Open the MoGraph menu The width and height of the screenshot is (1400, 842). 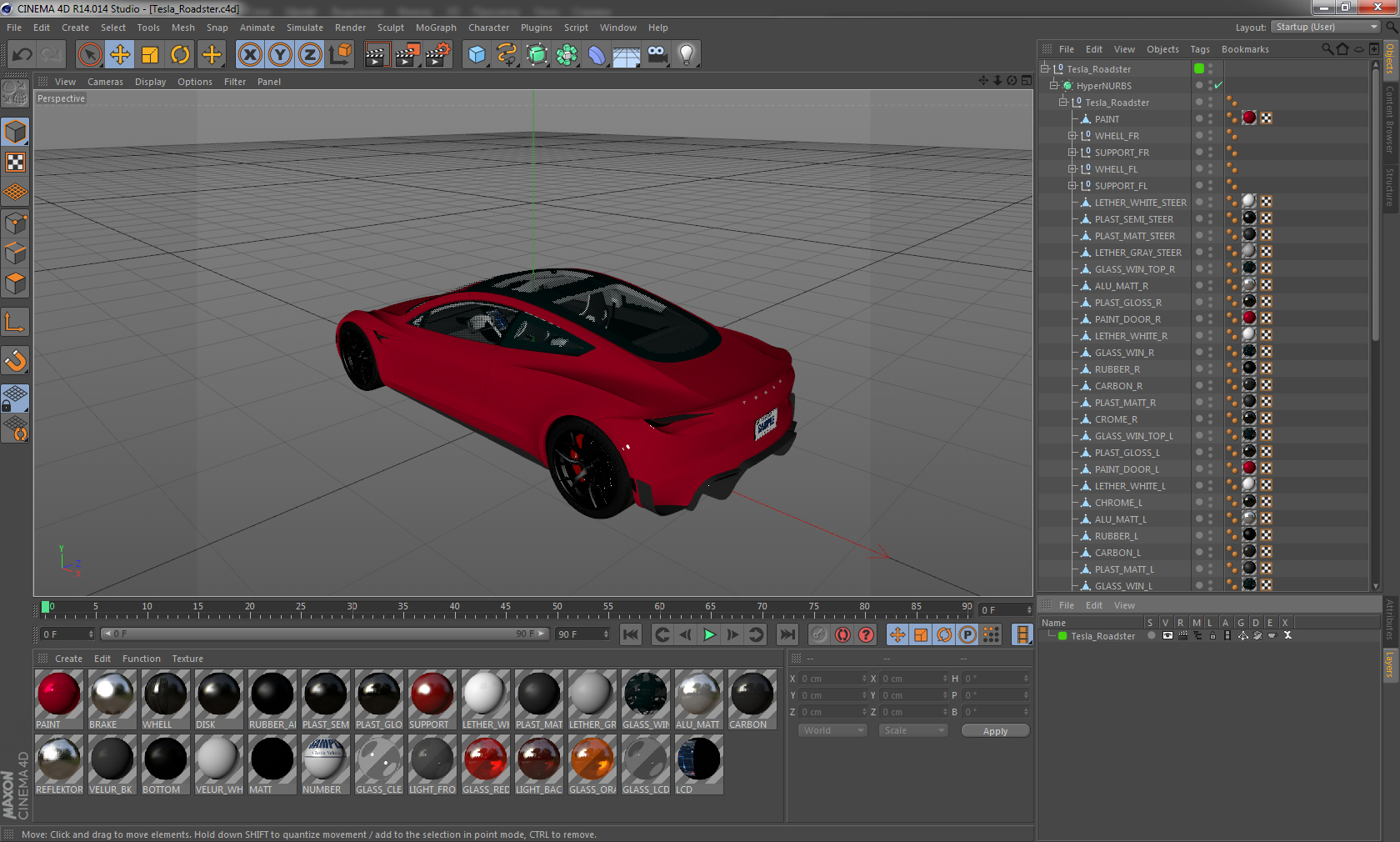coord(436,28)
